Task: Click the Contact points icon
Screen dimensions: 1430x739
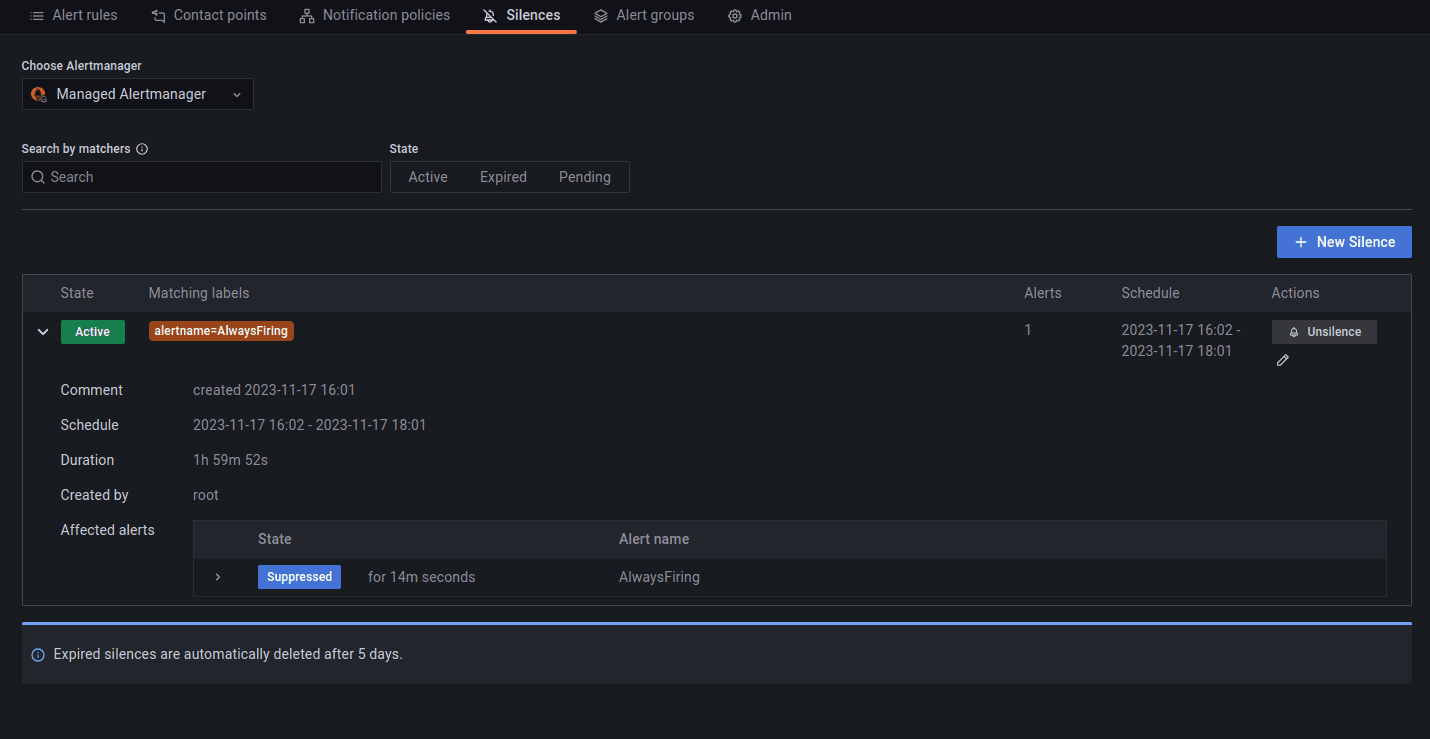Action: [x=158, y=16]
